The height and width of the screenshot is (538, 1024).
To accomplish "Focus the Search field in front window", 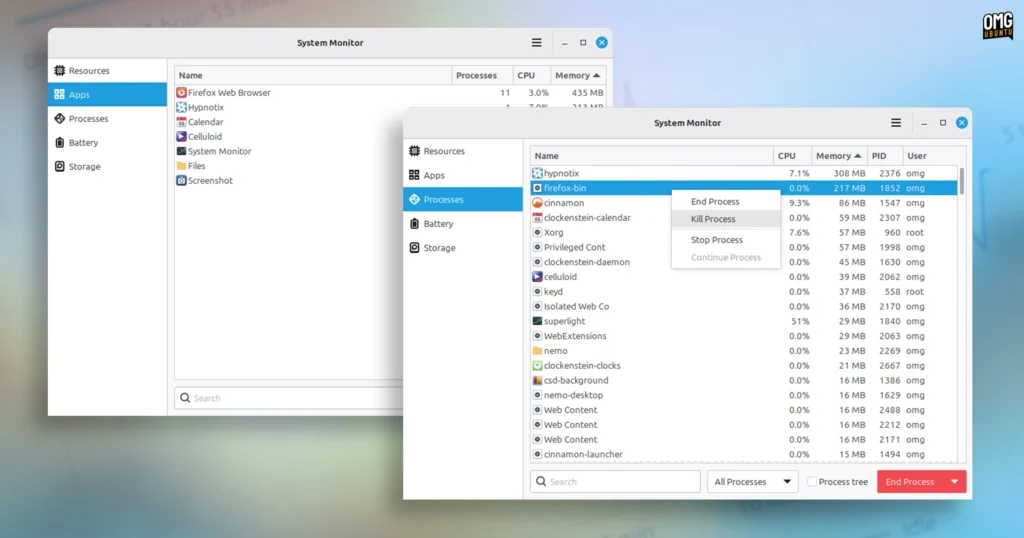I will [x=615, y=482].
